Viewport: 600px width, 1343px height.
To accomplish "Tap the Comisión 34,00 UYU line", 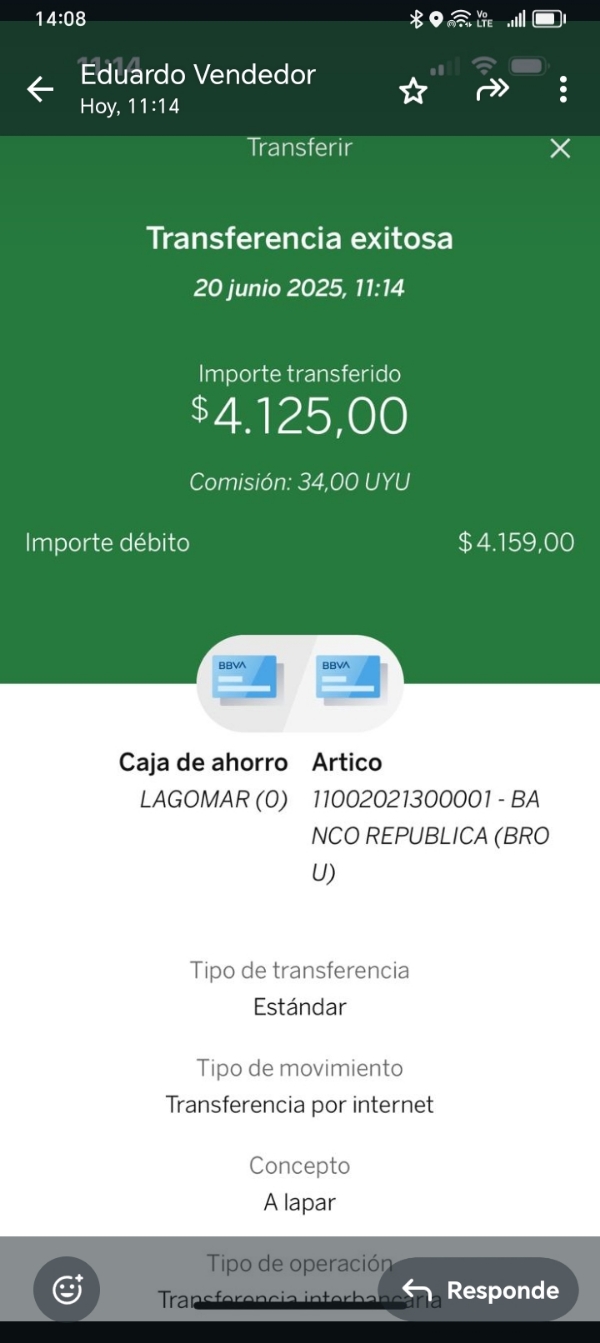I will pos(300,482).
